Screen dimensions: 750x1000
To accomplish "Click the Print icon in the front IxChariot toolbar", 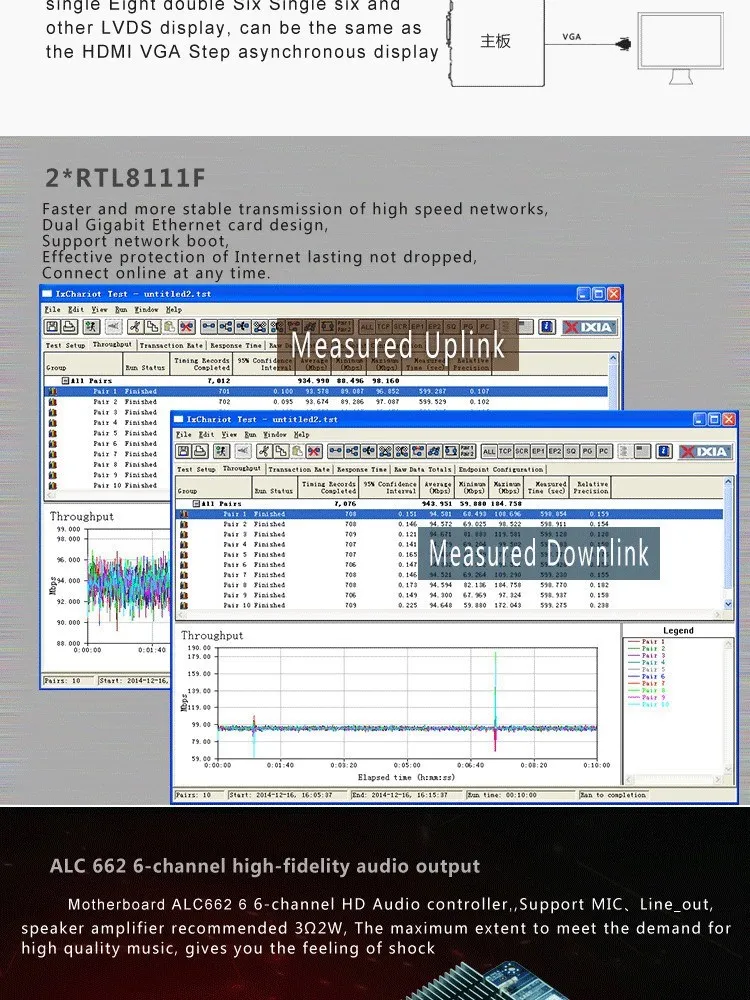I will (200, 452).
